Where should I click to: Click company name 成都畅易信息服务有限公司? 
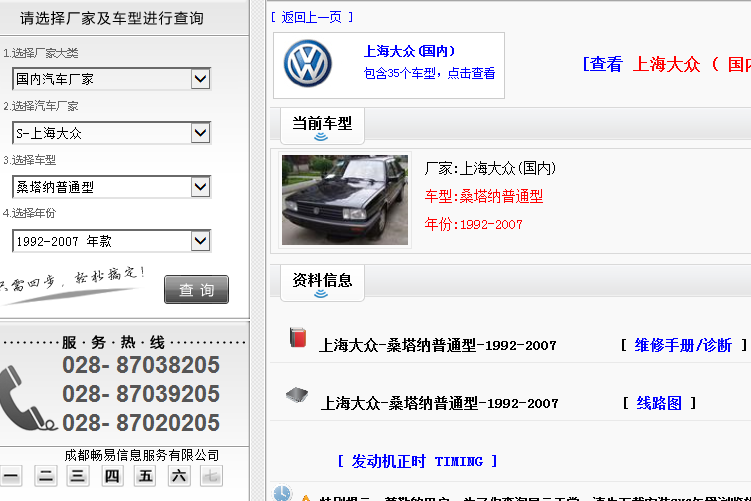[x=142, y=455]
